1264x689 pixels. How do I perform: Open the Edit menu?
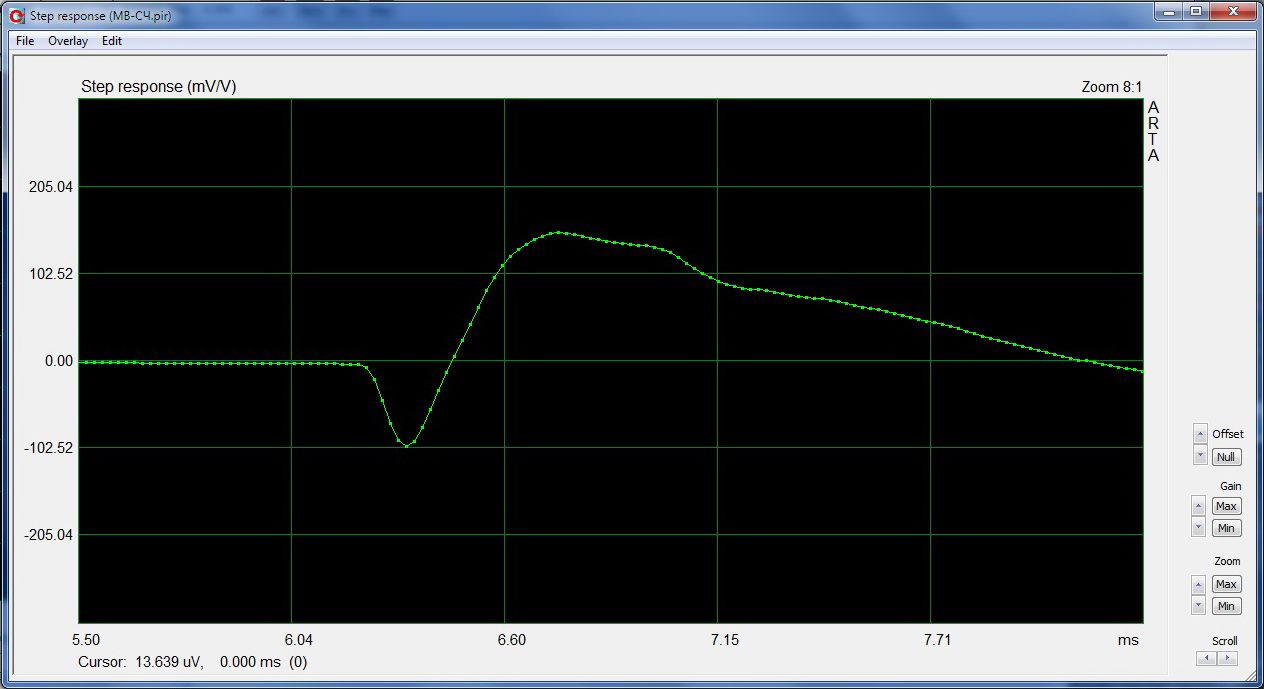[112, 41]
